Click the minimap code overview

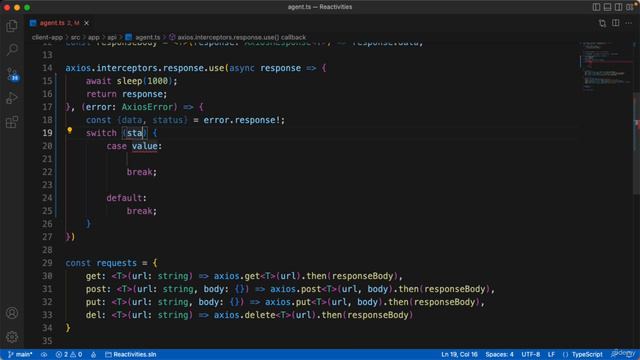pyautogui.click(x=605, y=67)
